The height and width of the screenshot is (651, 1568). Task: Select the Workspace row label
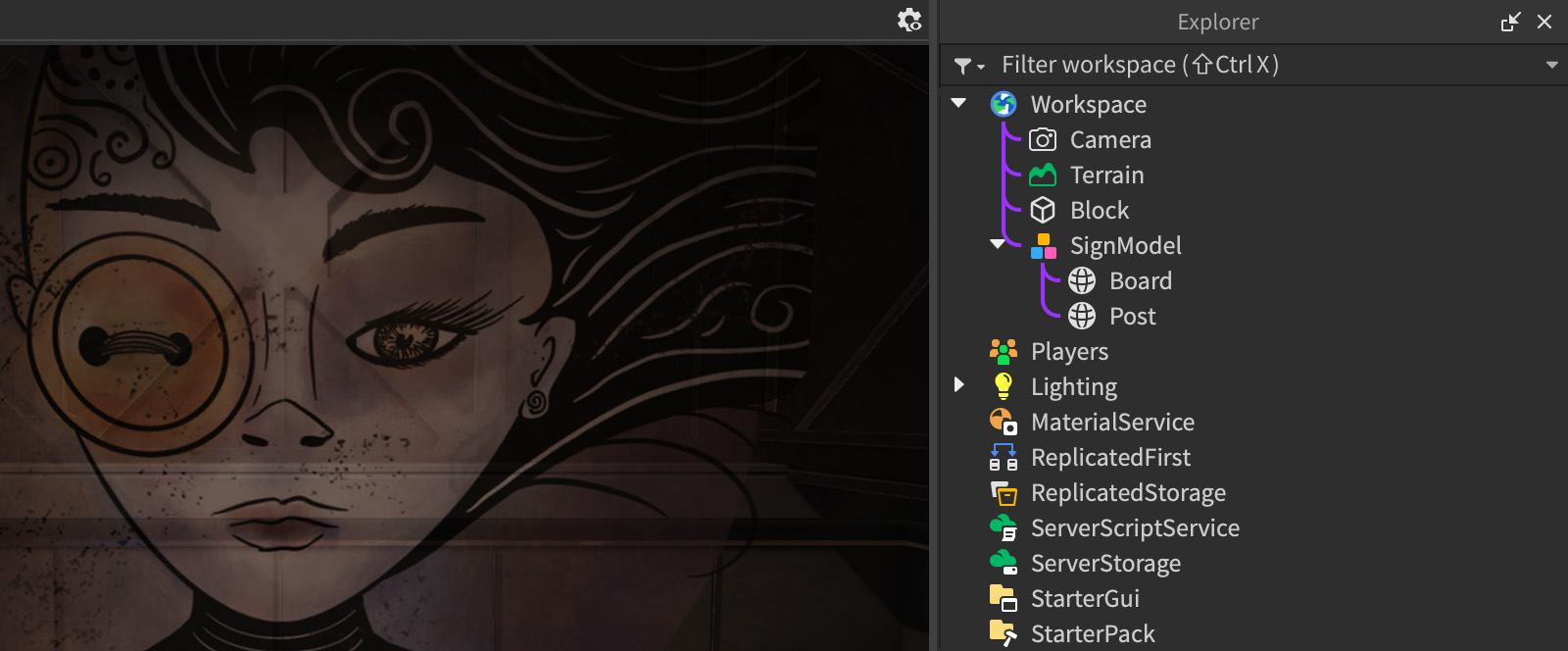pos(1088,104)
